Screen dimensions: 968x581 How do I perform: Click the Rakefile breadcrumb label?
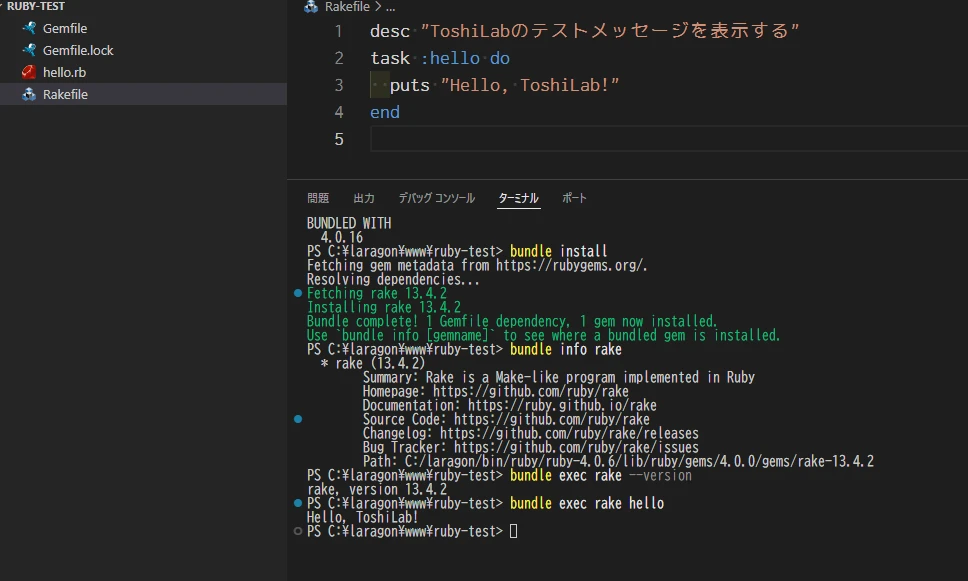pyautogui.click(x=347, y=7)
